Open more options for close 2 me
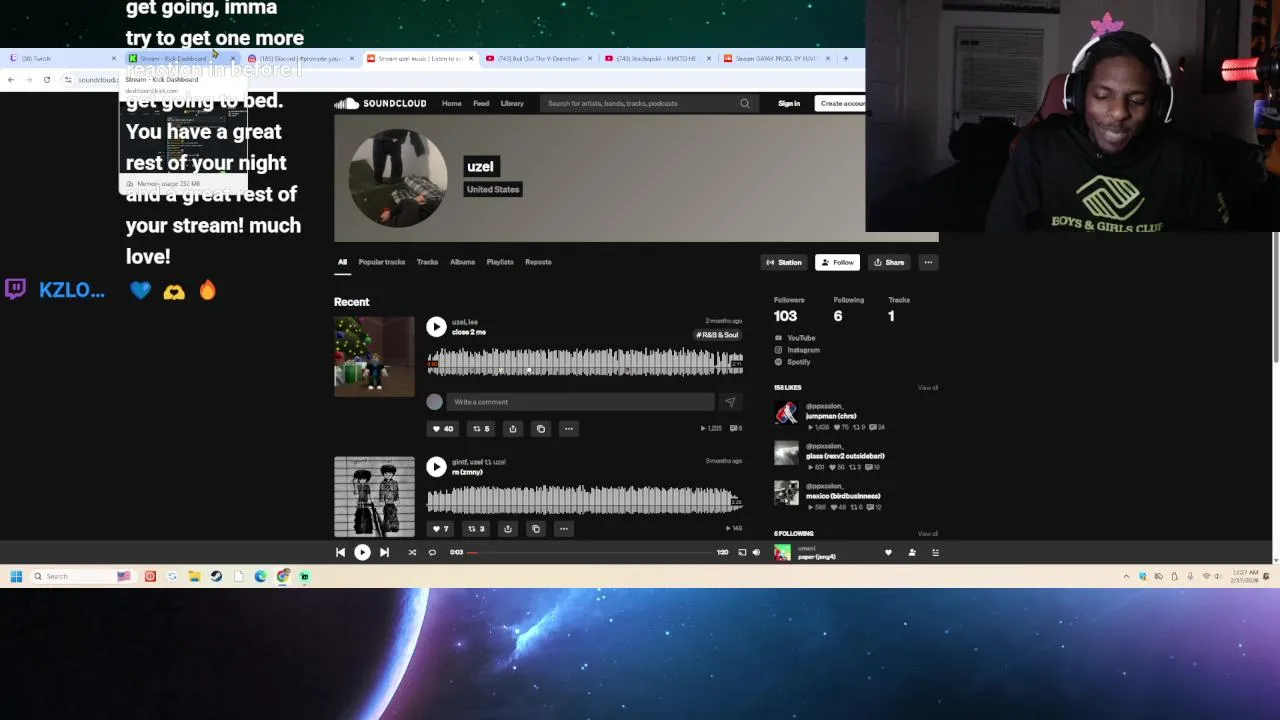The width and height of the screenshot is (1280, 720). 569,429
